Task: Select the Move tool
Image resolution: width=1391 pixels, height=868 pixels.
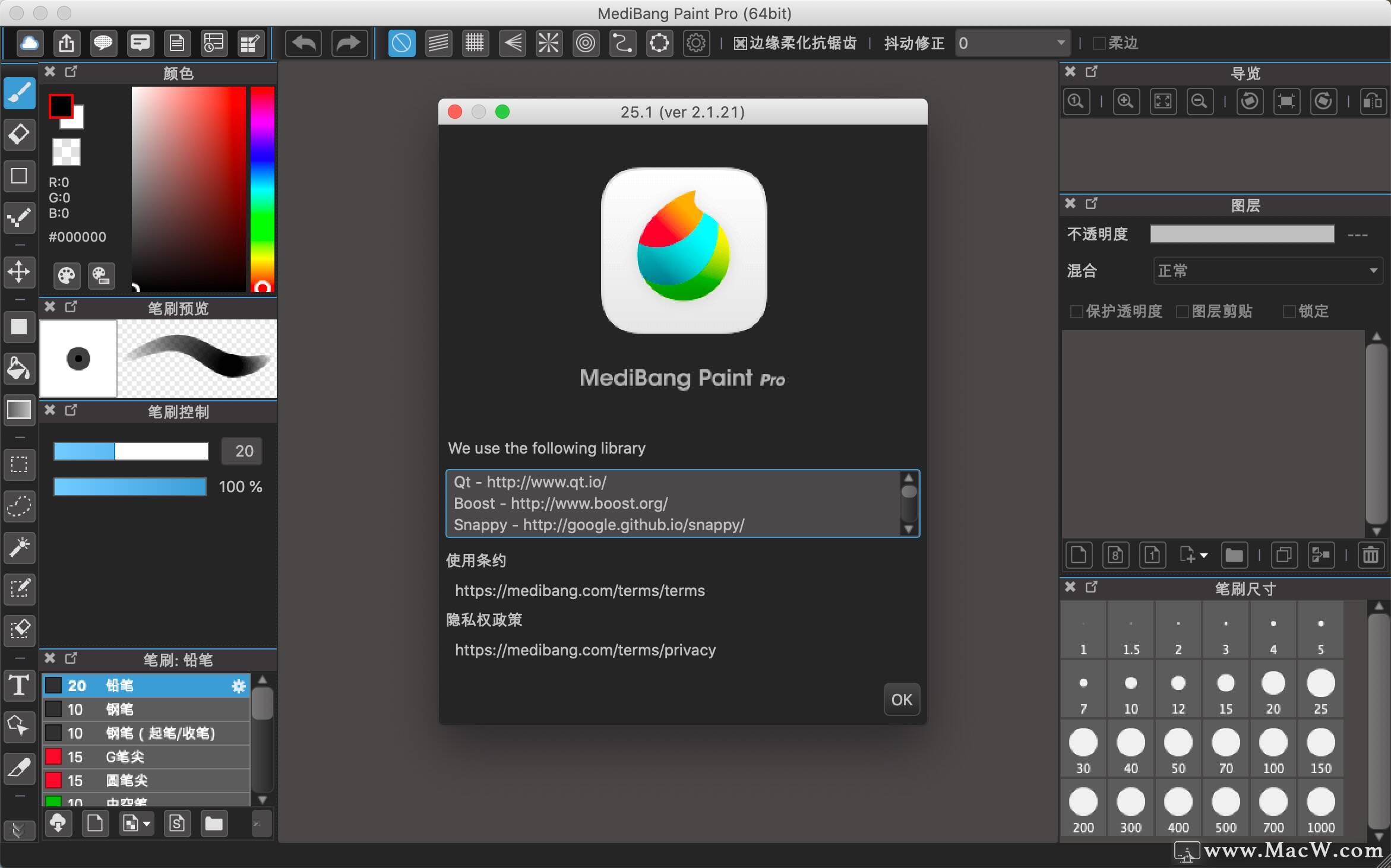Action: (x=20, y=273)
